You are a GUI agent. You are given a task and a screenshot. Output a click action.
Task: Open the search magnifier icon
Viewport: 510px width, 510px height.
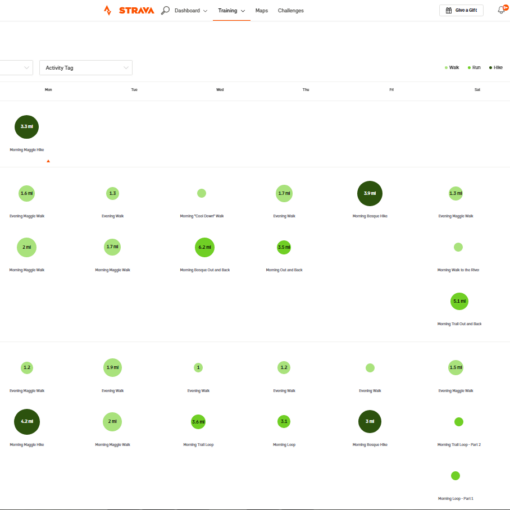coord(165,10)
